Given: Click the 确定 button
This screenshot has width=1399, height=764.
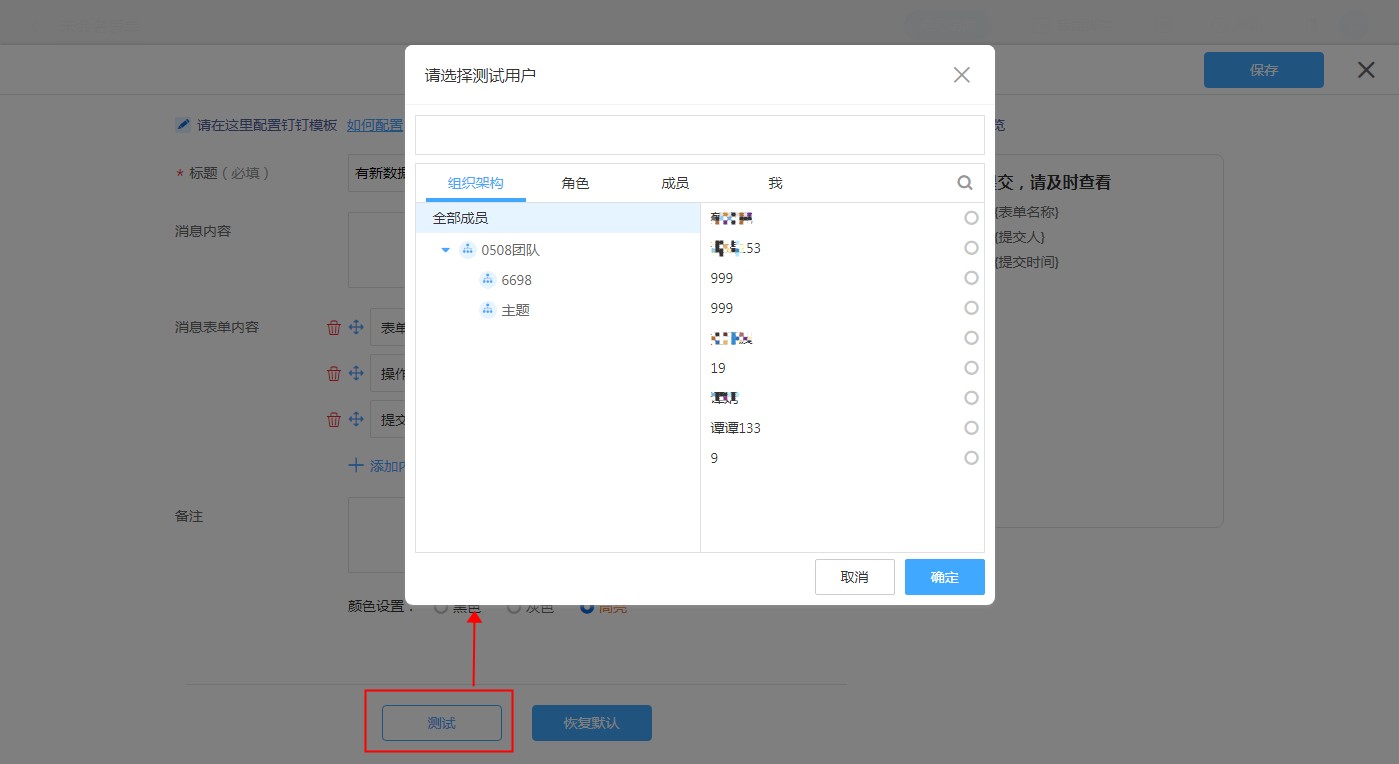Looking at the screenshot, I should point(944,577).
